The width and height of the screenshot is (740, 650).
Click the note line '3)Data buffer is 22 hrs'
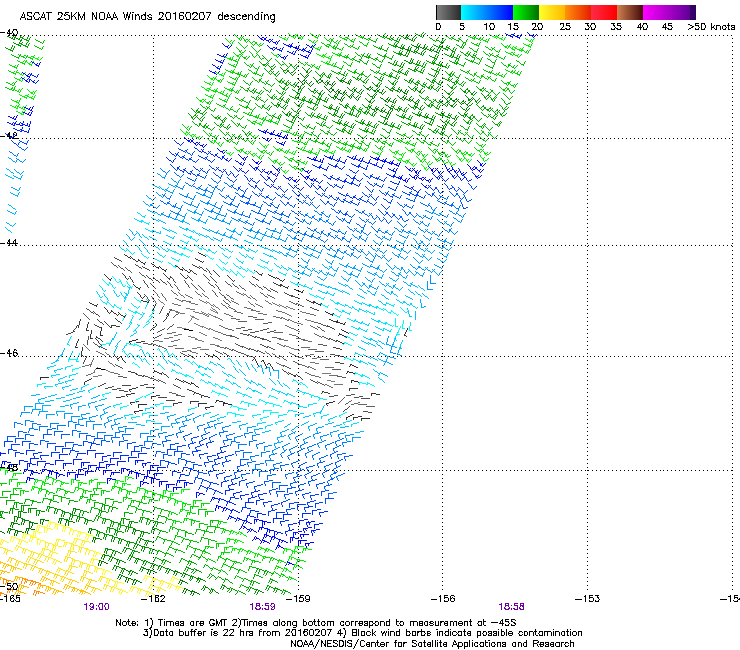tap(362, 633)
